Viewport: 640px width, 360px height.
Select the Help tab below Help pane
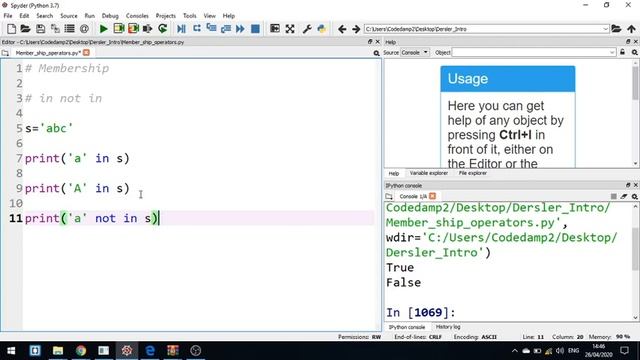click(393, 173)
